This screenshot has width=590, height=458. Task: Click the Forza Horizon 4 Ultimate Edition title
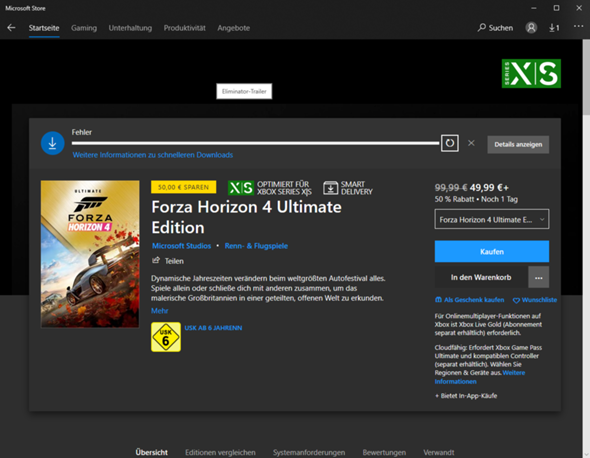click(x=246, y=217)
